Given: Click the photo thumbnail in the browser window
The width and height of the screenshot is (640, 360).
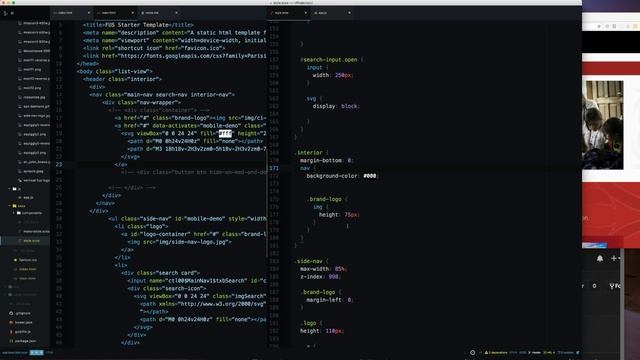Looking at the screenshot, I should point(602,124).
